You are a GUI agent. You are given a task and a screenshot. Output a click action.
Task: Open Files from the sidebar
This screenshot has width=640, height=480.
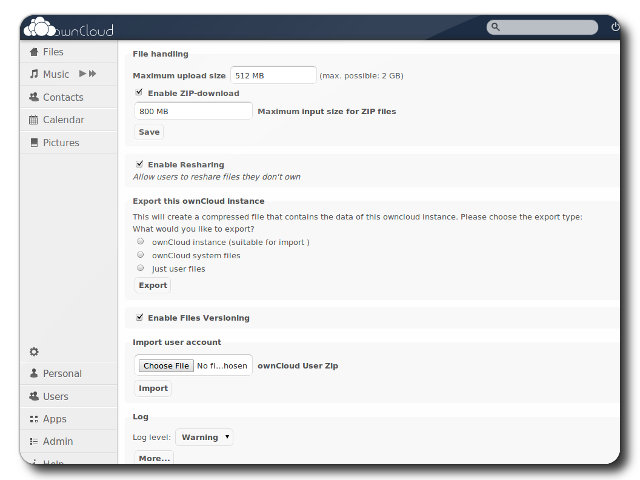pos(52,51)
